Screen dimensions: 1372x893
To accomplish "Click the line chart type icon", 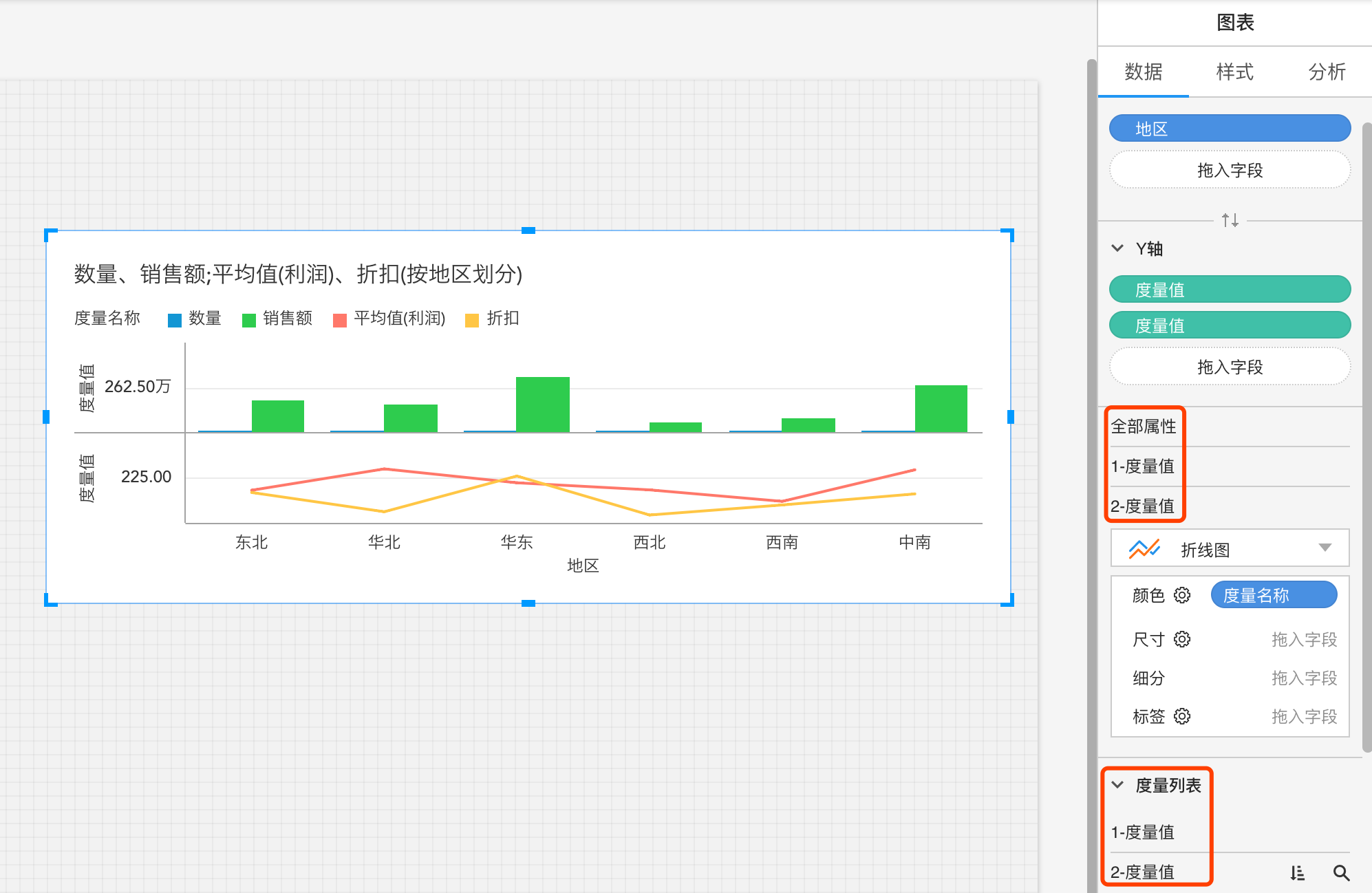I will pos(1144,549).
